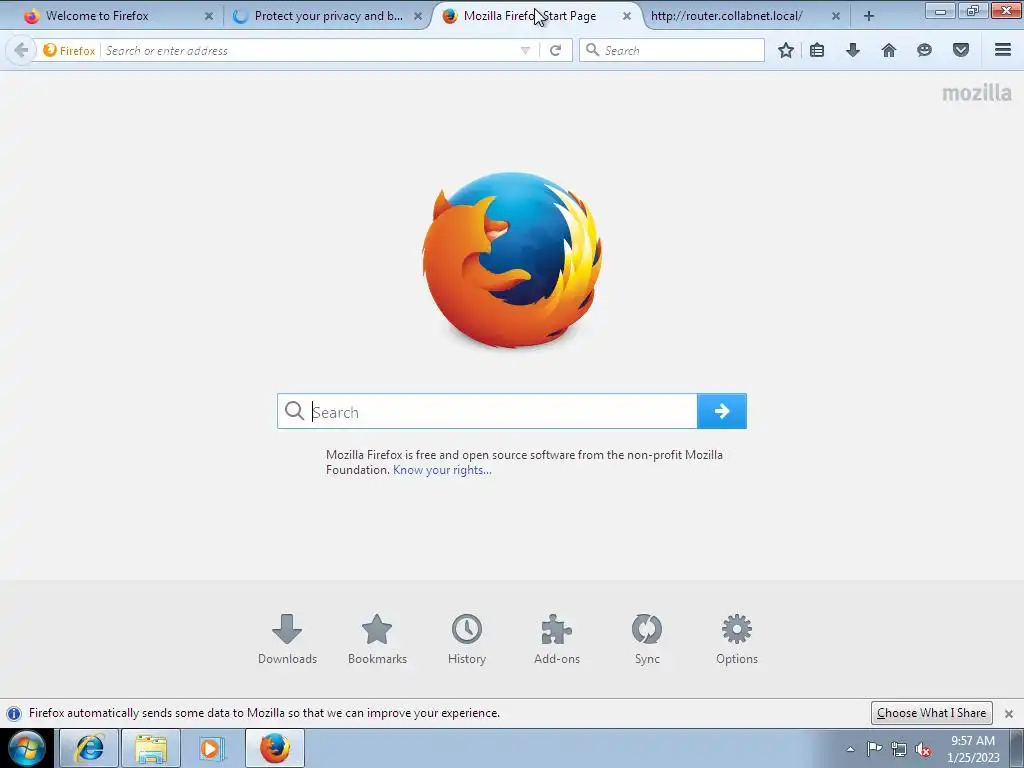Open History from start page
The image size is (1024, 768).
pyautogui.click(x=467, y=639)
